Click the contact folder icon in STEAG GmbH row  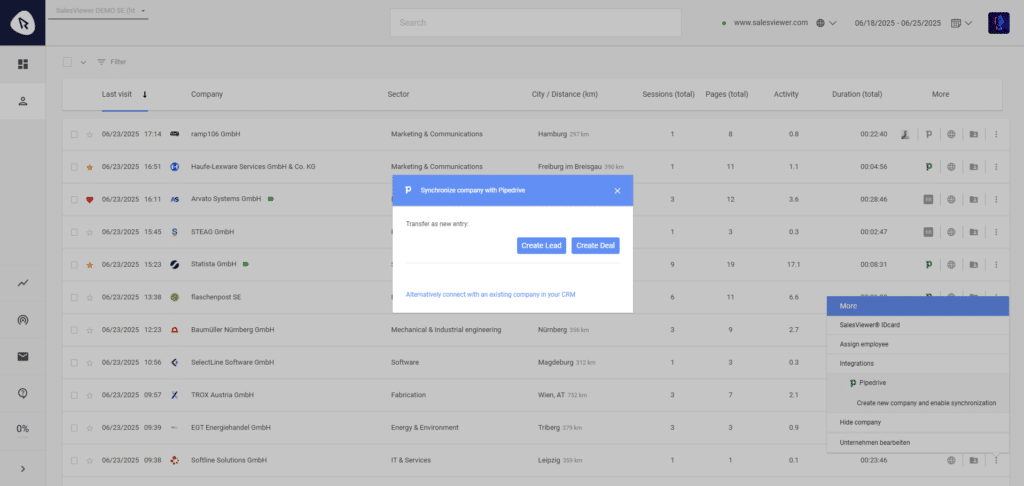click(974, 232)
